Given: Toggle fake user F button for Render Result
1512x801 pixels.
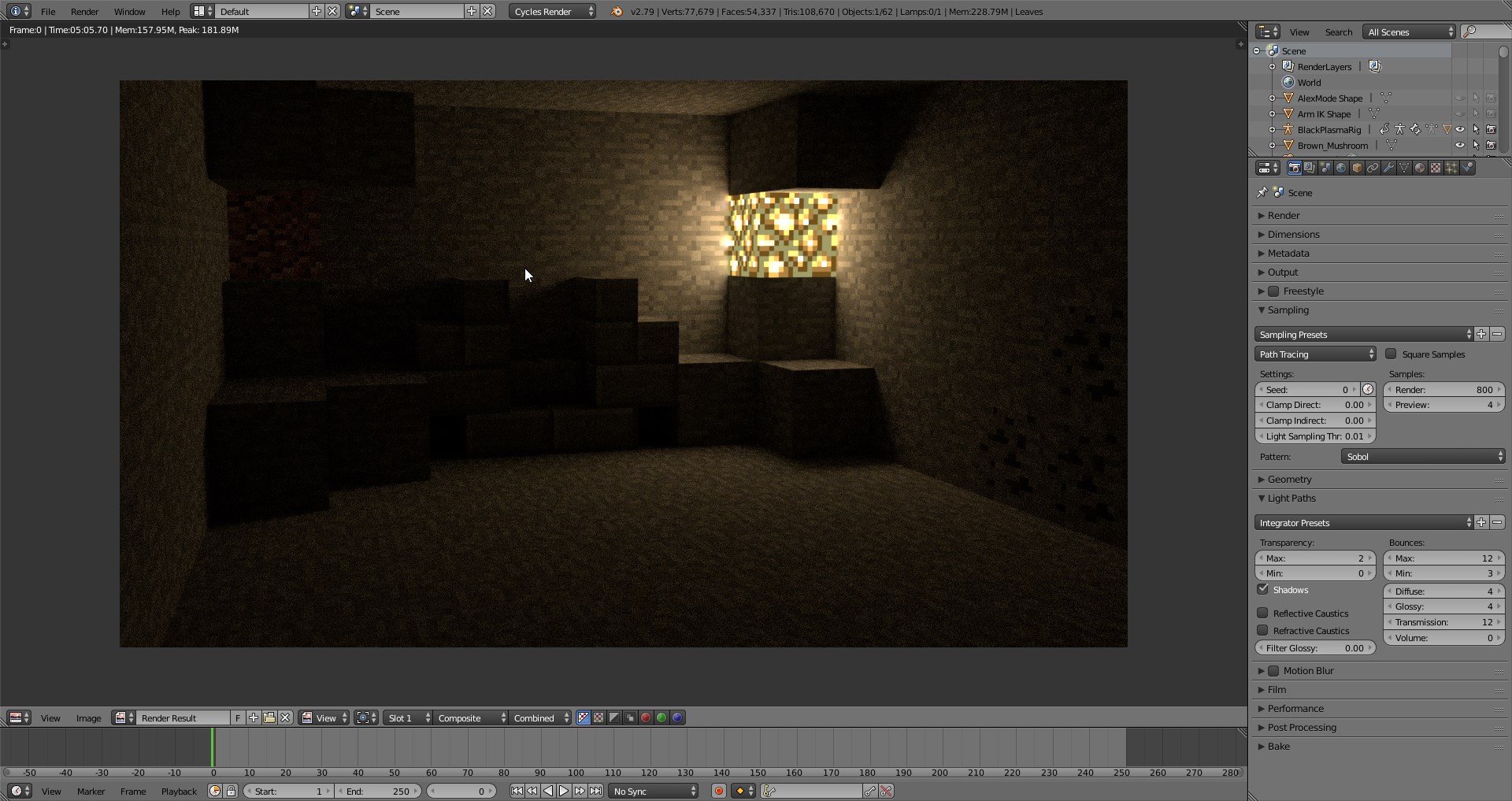Looking at the screenshot, I should click(x=238, y=718).
